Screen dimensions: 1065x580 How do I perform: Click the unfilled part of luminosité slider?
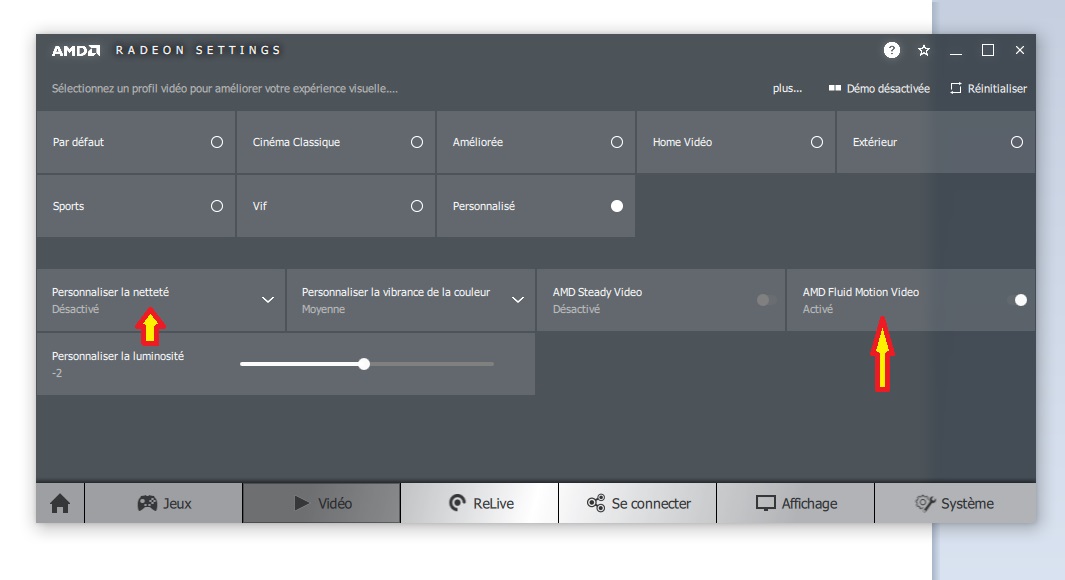(432, 364)
